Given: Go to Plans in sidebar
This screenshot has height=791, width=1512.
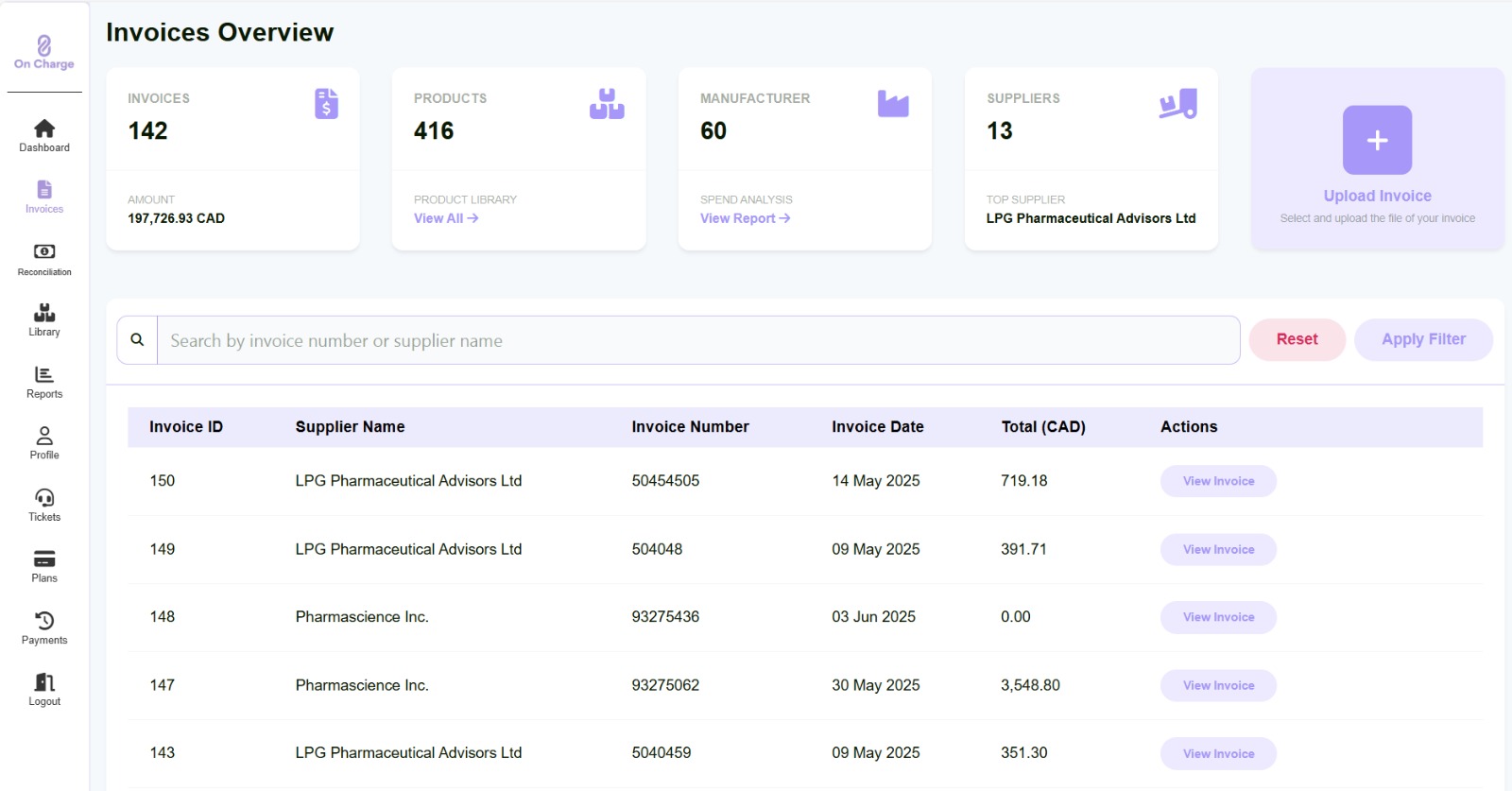Looking at the screenshot, I should point(44,567).
